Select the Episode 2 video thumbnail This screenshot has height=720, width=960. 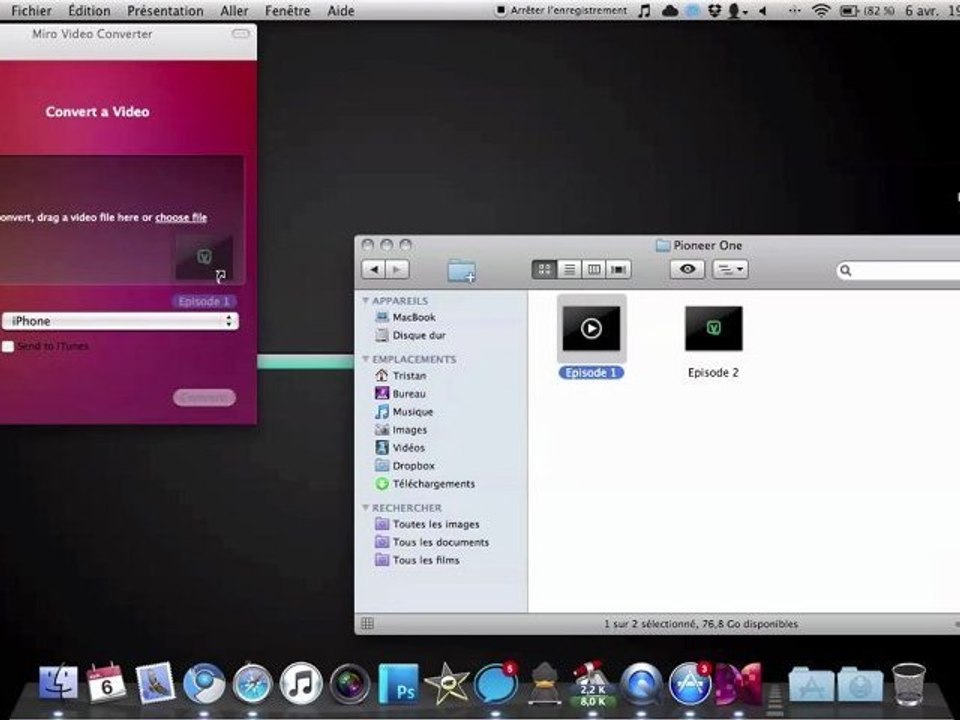point(714,329)
